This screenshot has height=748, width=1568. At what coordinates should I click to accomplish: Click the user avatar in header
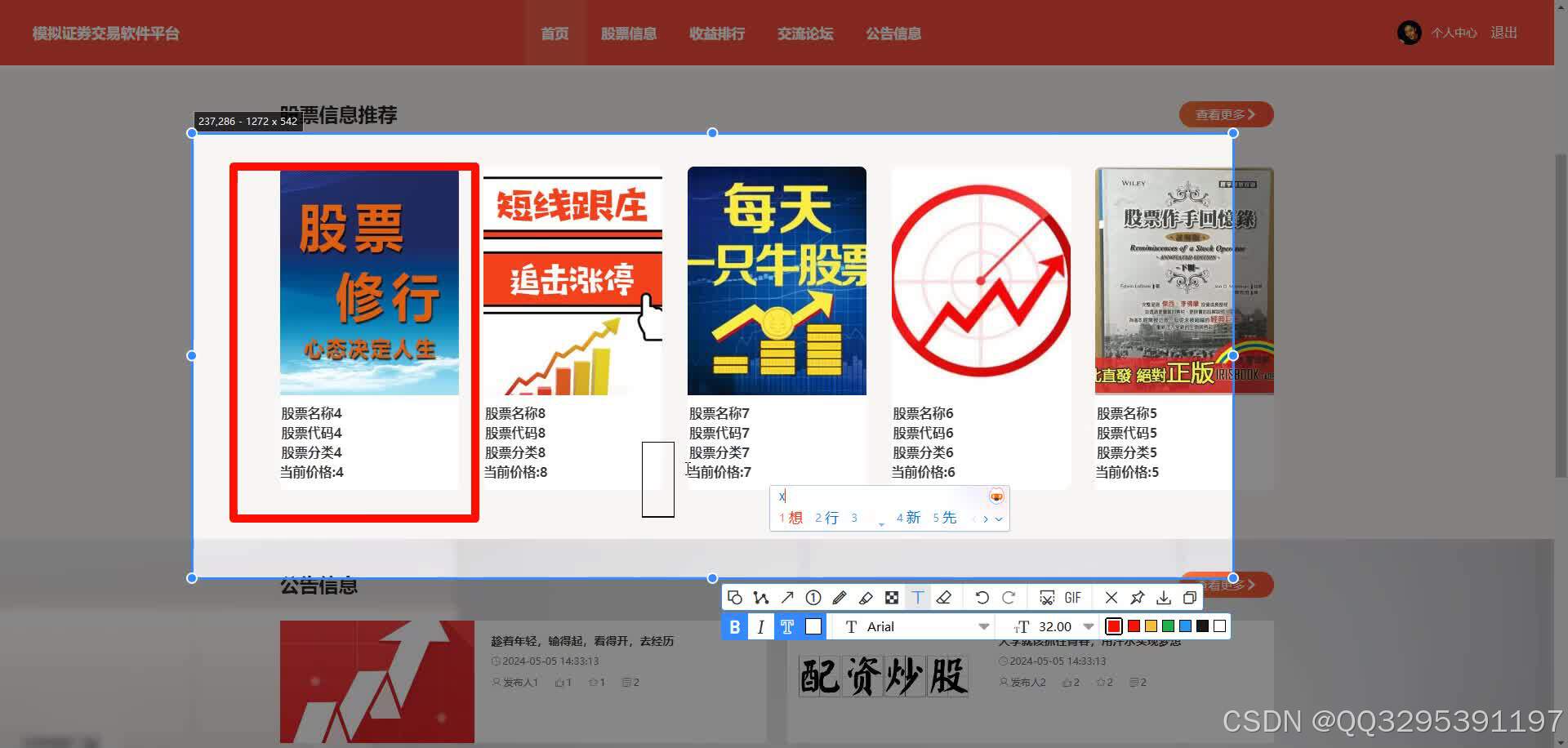[x=1410, y=33]
